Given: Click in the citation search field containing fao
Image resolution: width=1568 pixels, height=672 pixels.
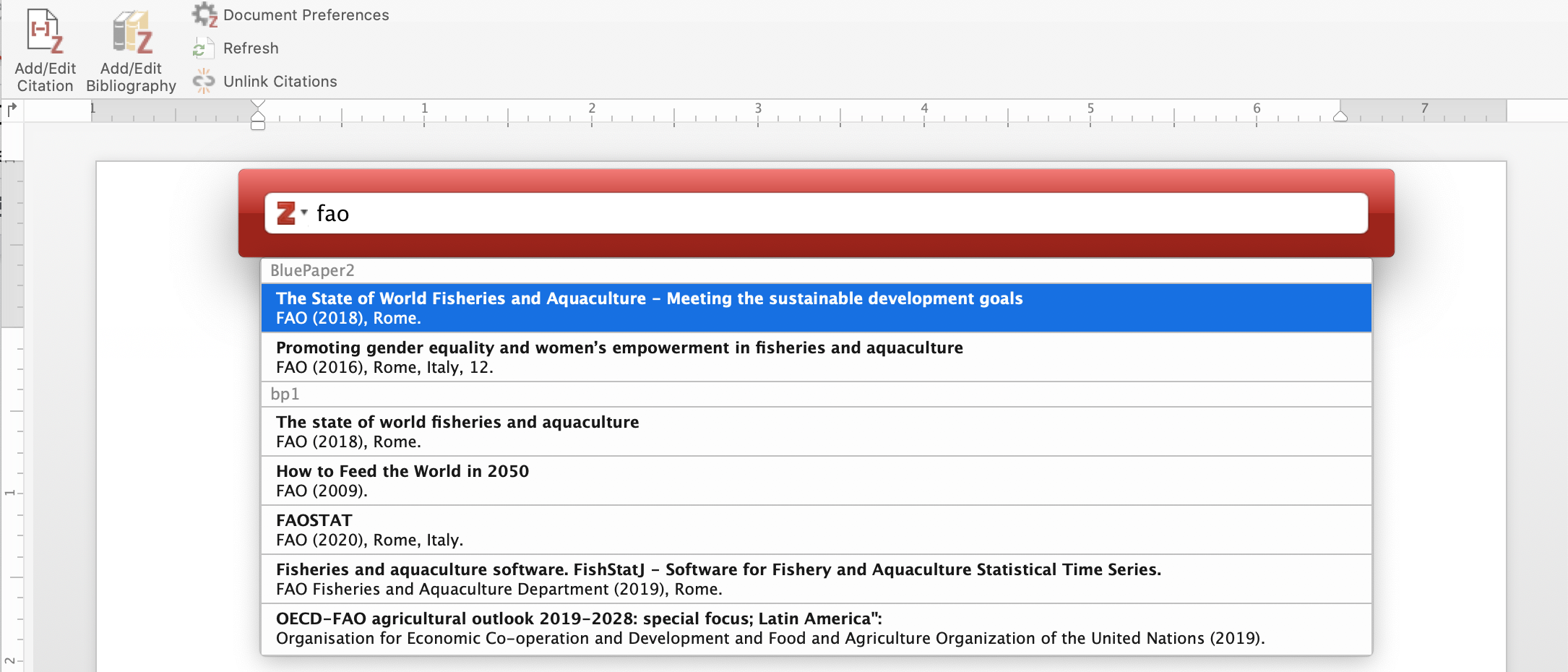Looking at the screenshot, I should pyautogui.click(x=817, y=213).
